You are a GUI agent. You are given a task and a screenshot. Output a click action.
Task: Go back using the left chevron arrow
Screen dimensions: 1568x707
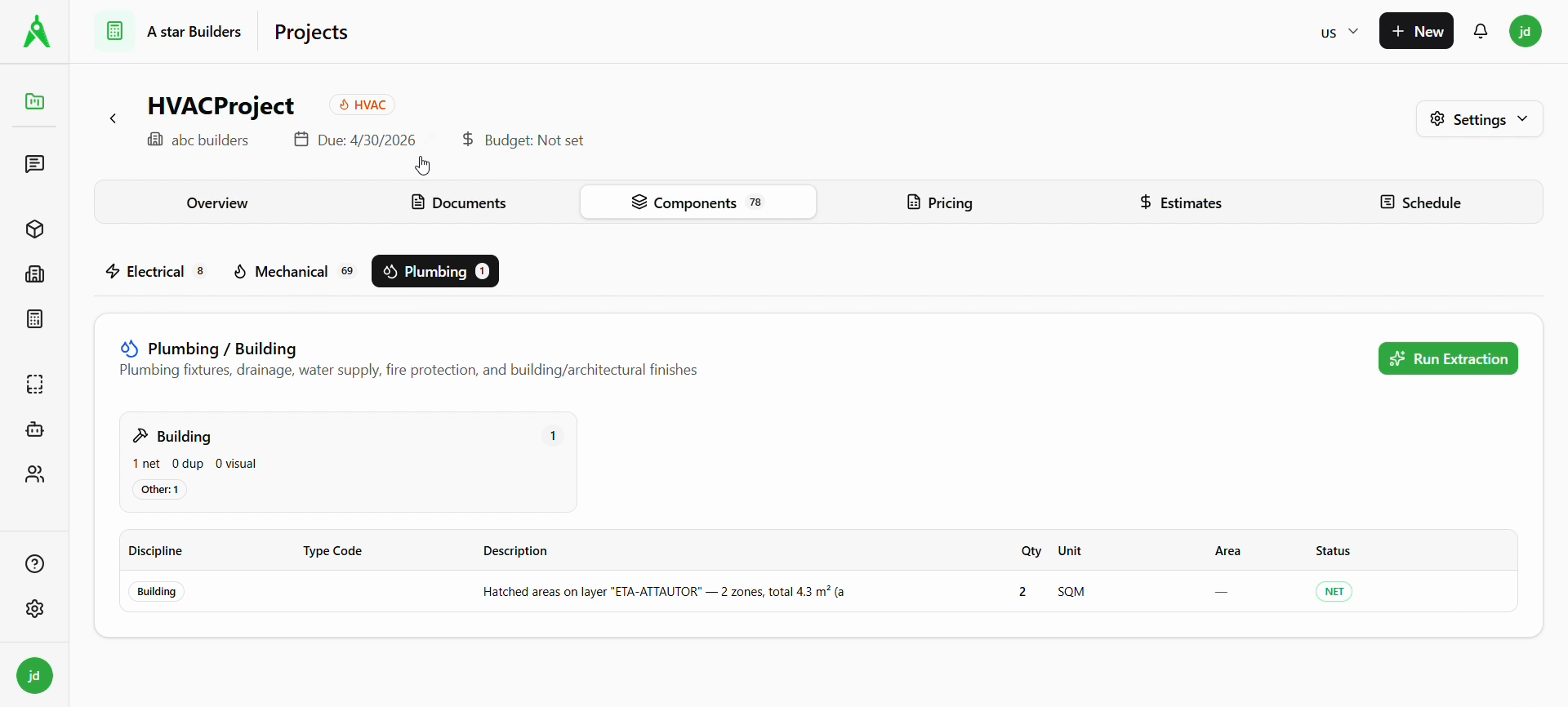click(114, 119)
